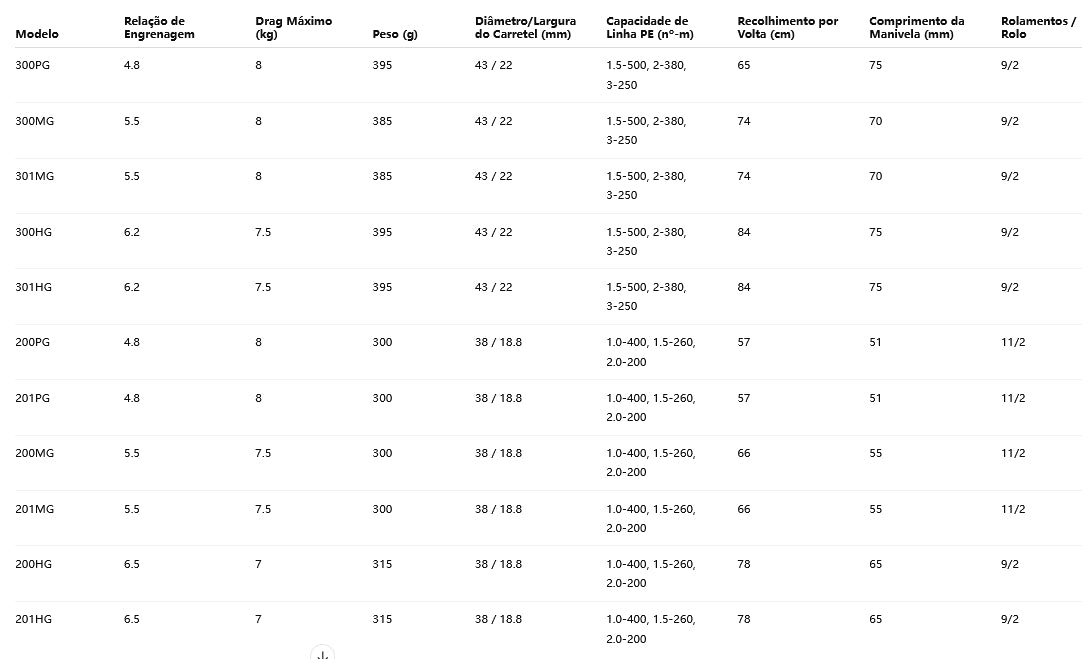The height and width of the screenshot is (659, 1082).
Task: Select the 201MG model cell
Action: click(34, 509)
